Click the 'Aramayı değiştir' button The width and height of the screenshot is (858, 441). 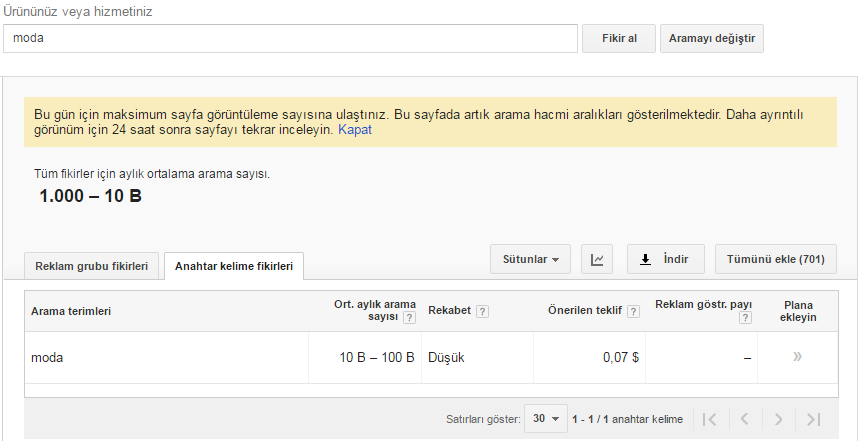711,38
